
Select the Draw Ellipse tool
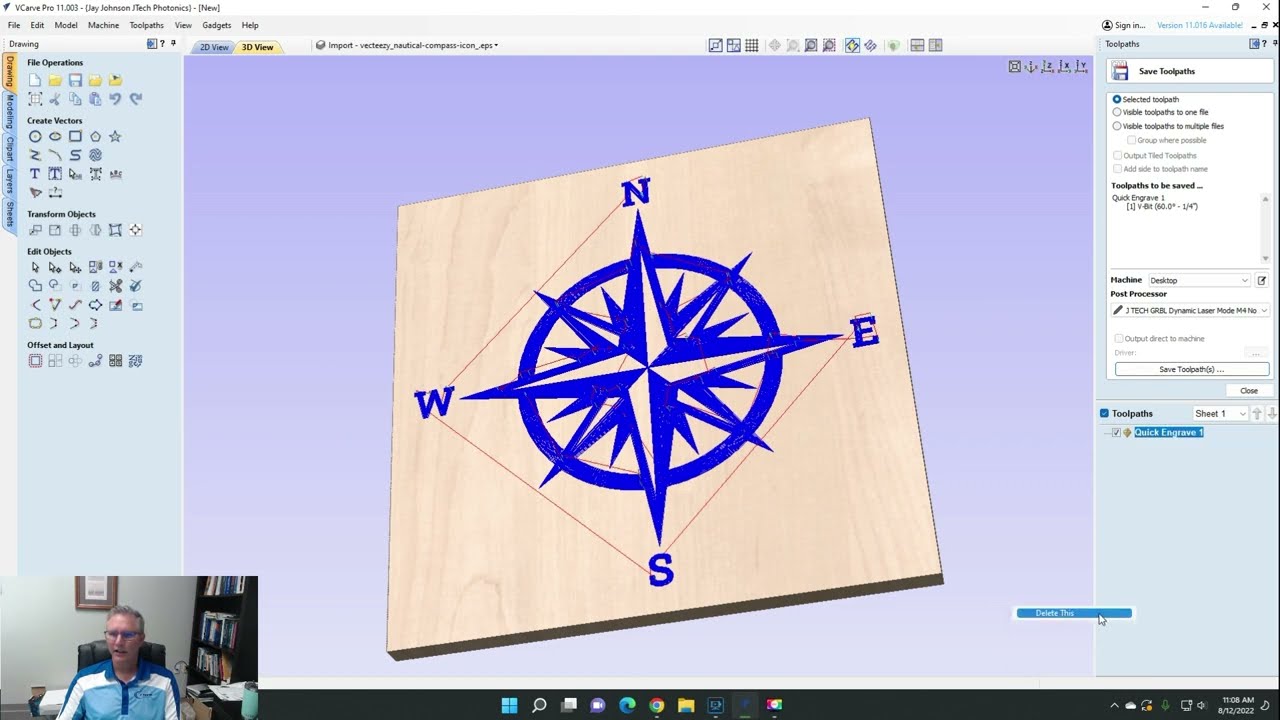pos(55,136)
